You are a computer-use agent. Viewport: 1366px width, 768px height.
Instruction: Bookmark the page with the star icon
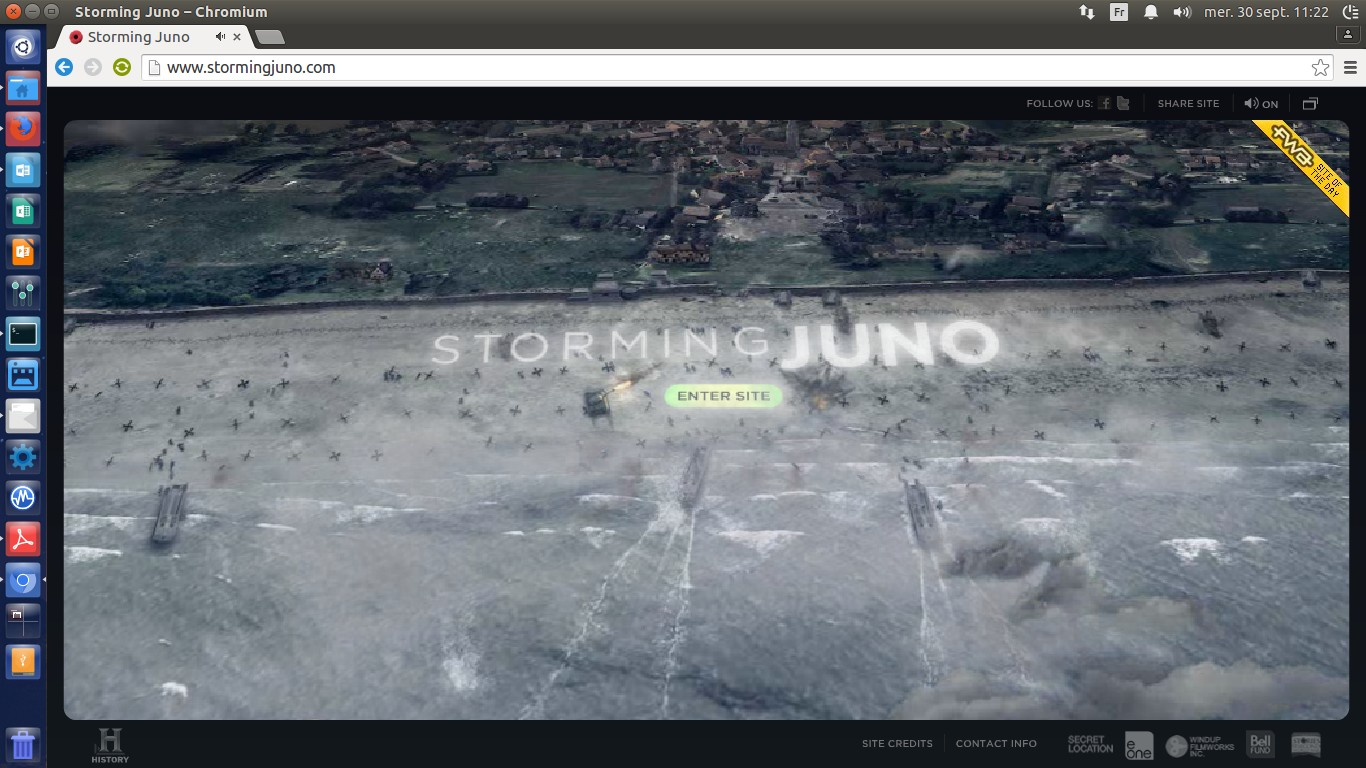pyautogui.click(x=1320, y=67)
